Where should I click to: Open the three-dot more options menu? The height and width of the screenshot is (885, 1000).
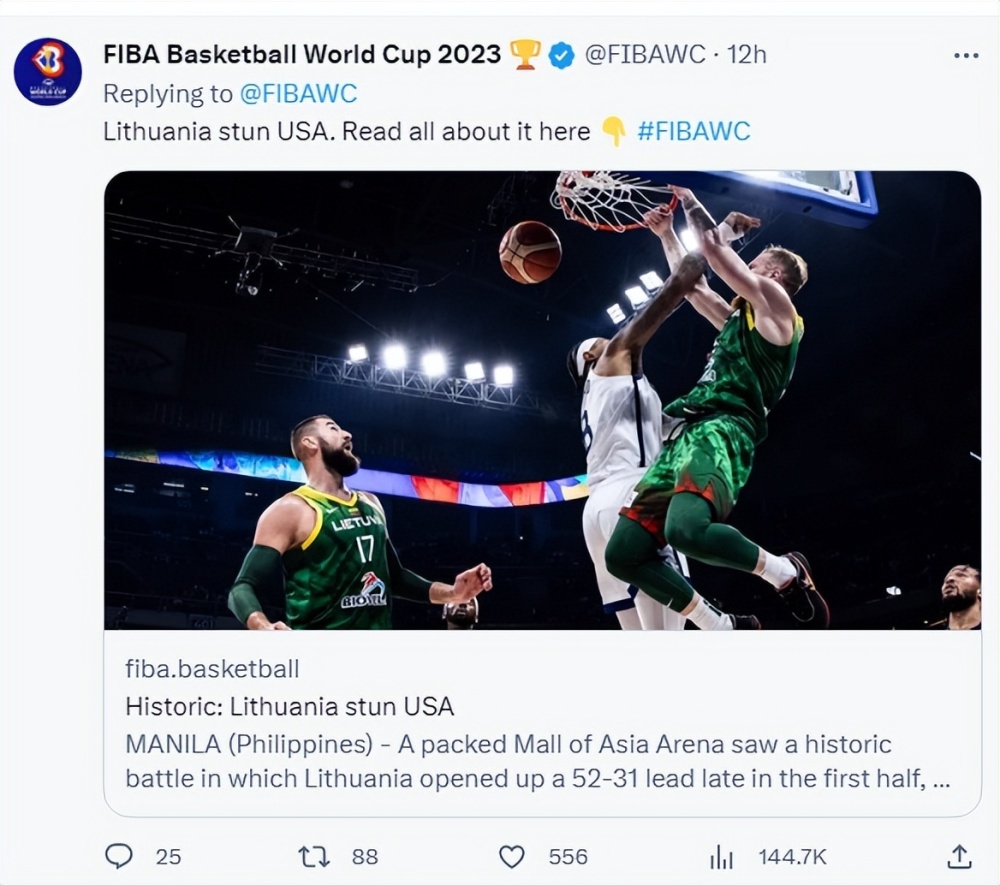[966, 56]
